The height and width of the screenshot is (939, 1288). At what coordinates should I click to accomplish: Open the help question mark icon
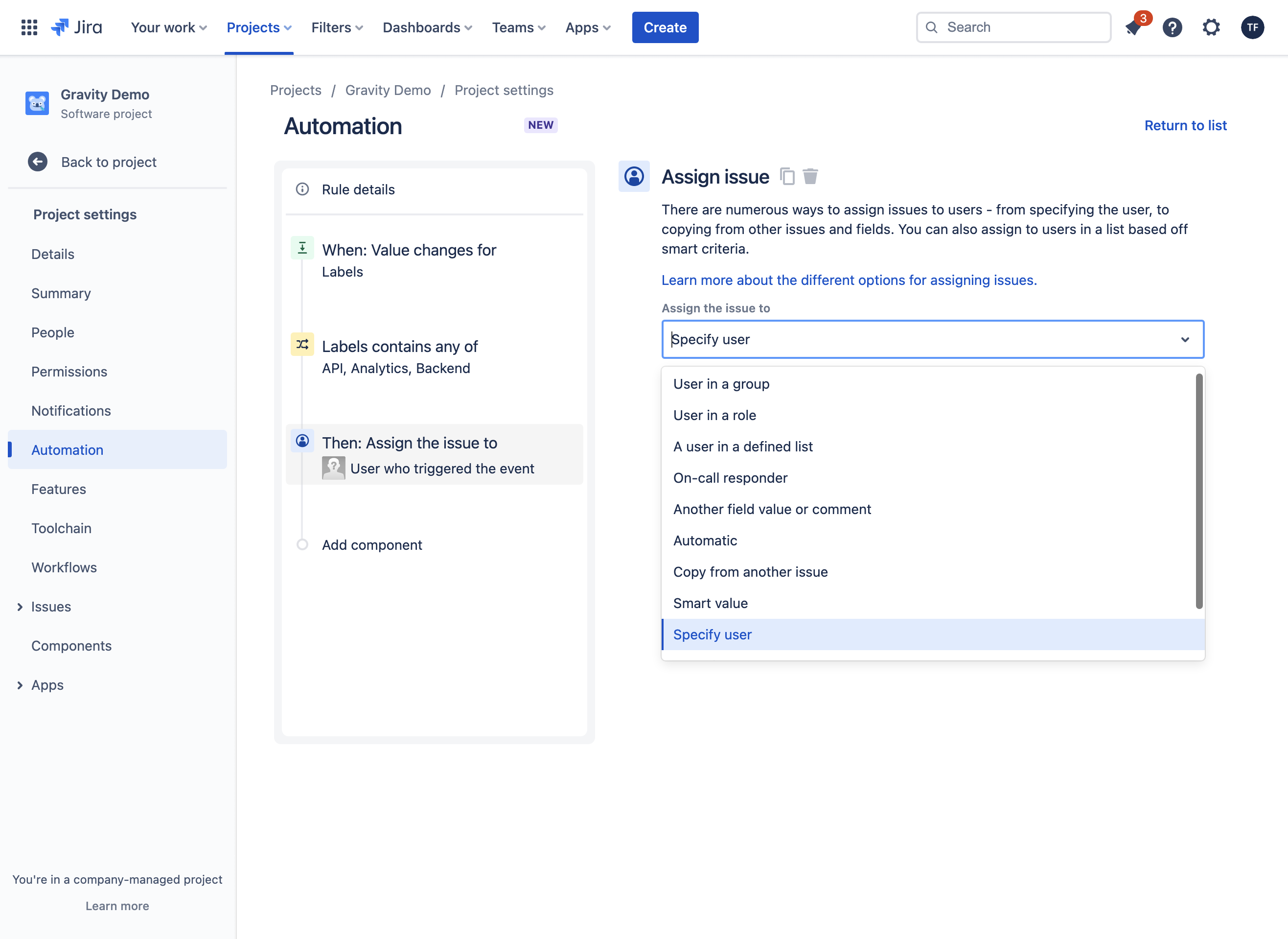point(1172,27)
